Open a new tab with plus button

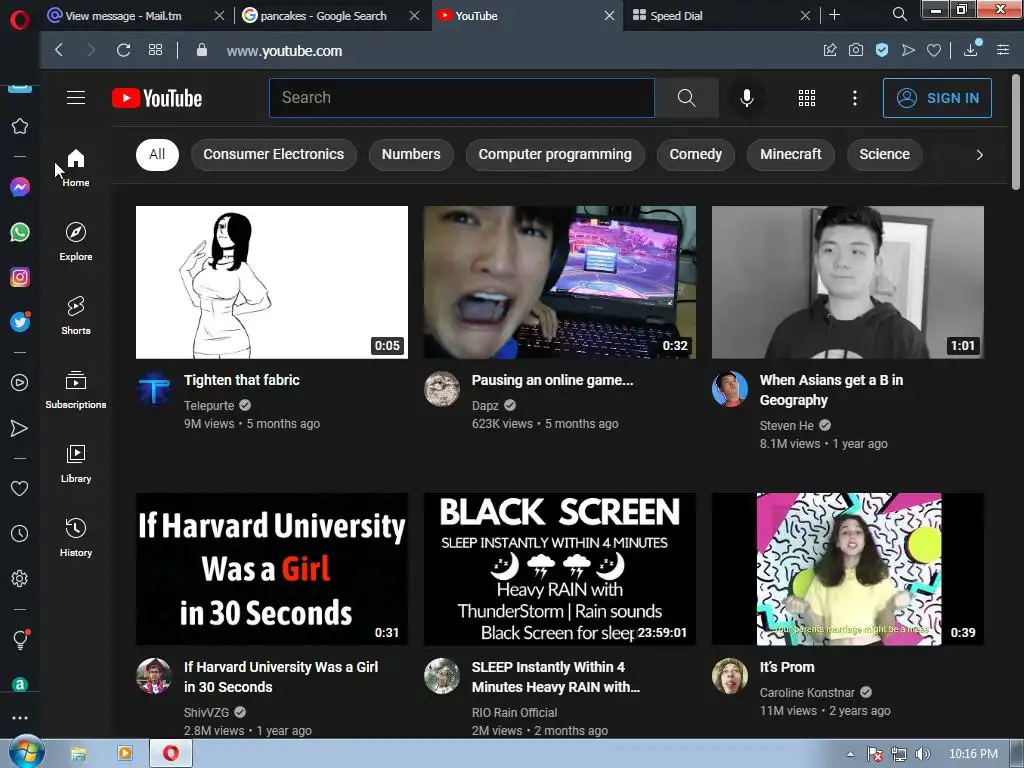(835, 15)
